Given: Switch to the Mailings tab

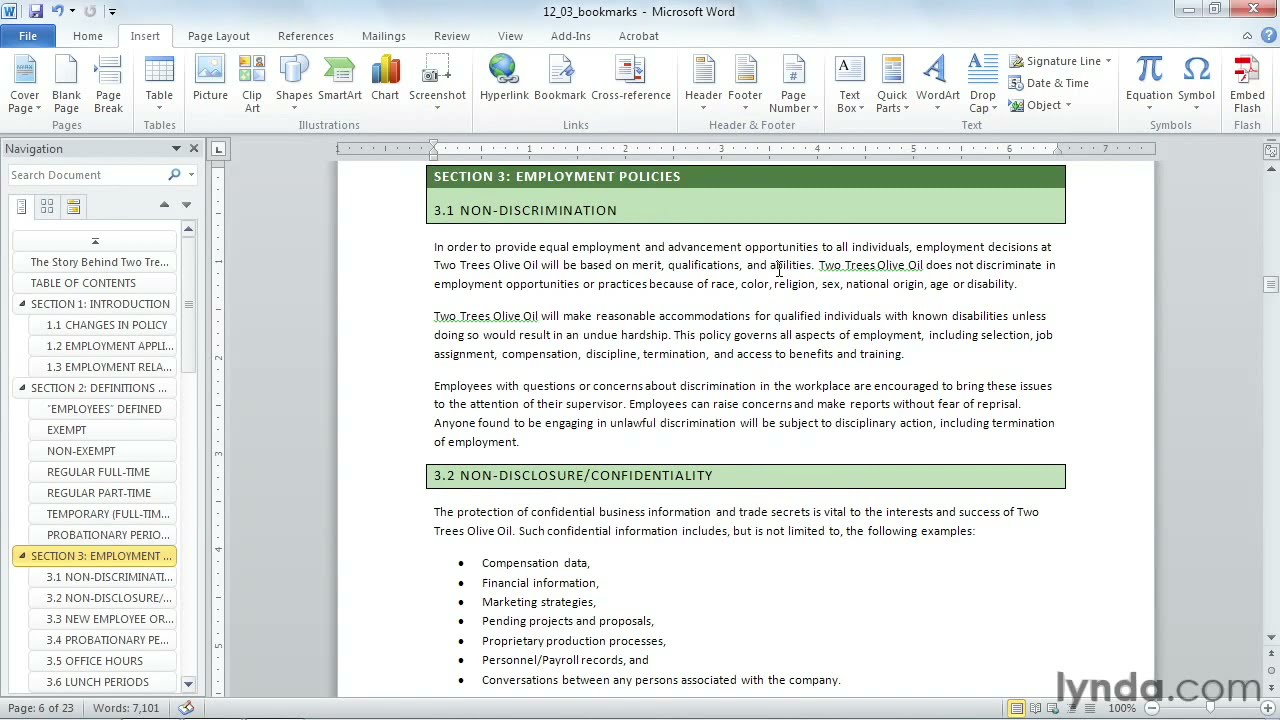Looking at the screenshot, I should (x=384, y=36).
